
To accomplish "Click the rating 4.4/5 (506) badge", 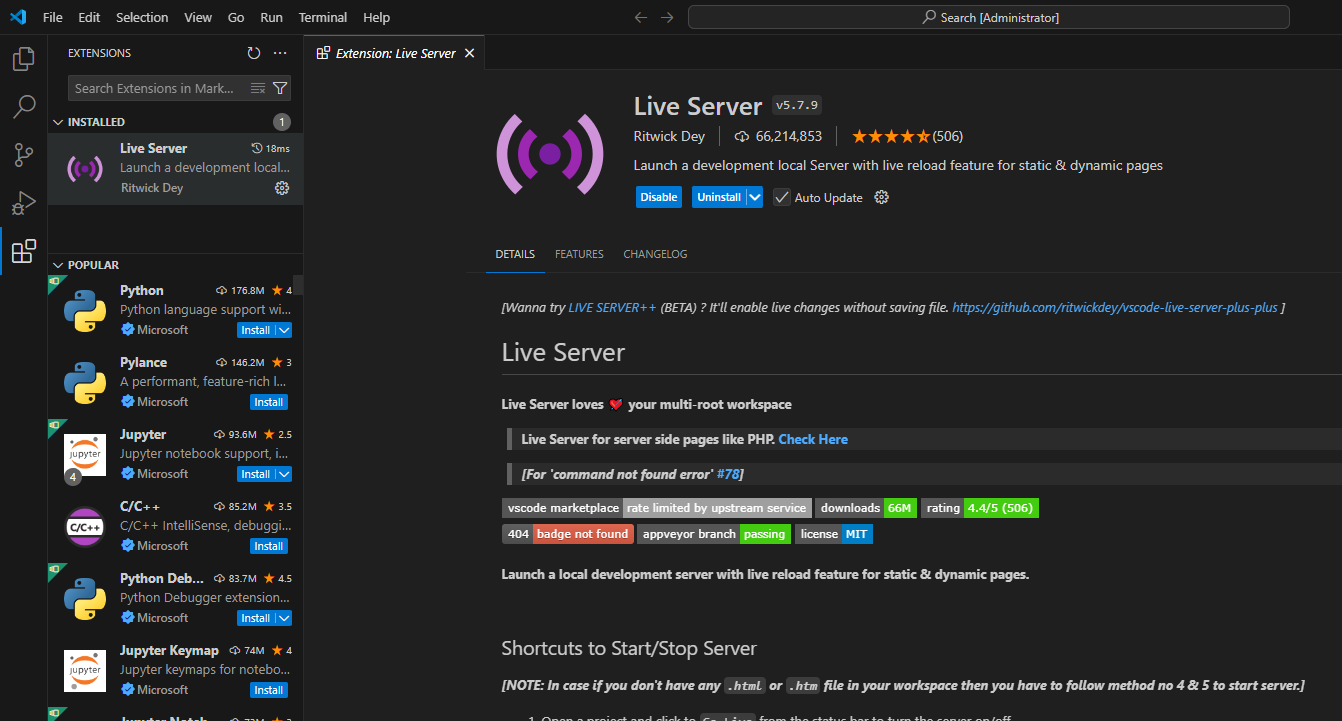I will point(980,508).
